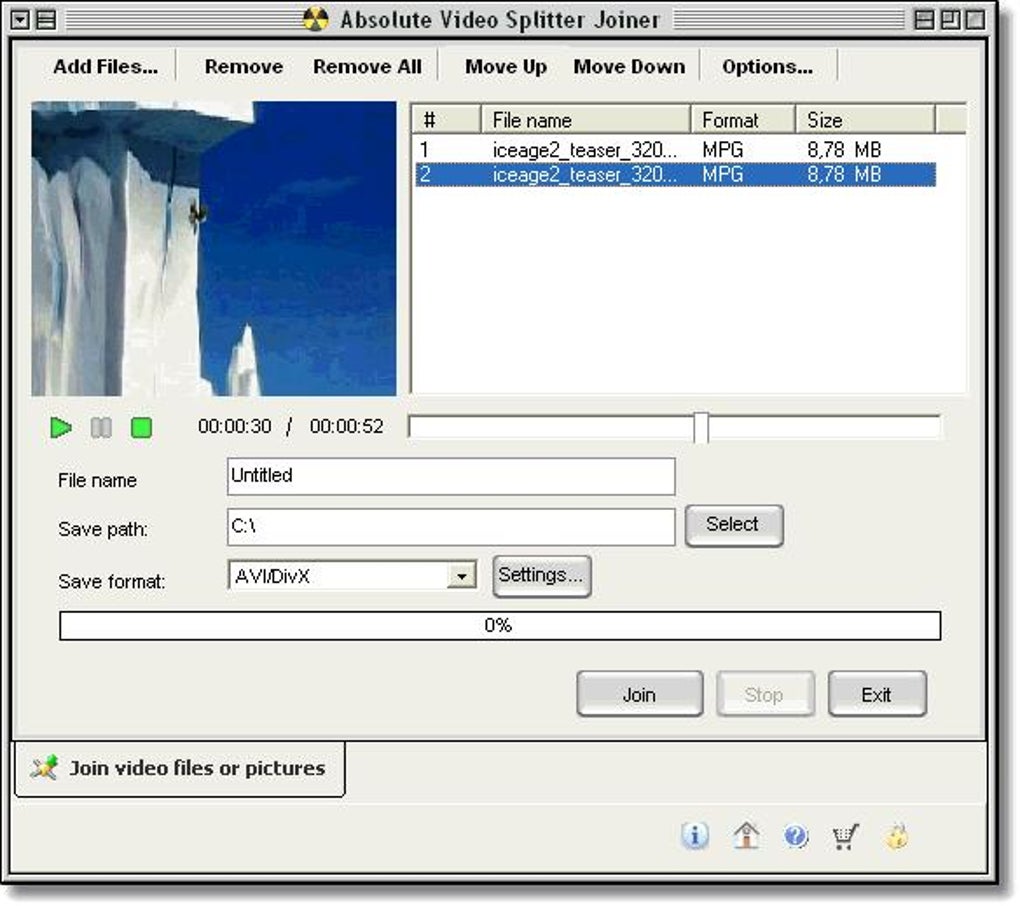
Task: Click the shopping cart purchase icon
Action: tap(846, 836)
